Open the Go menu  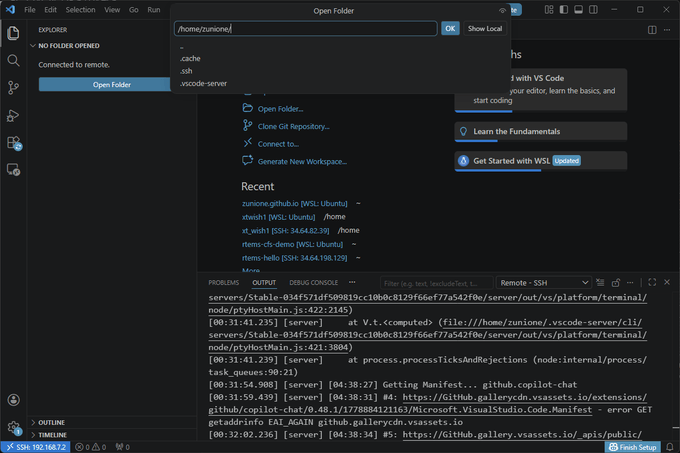point(134,10)
